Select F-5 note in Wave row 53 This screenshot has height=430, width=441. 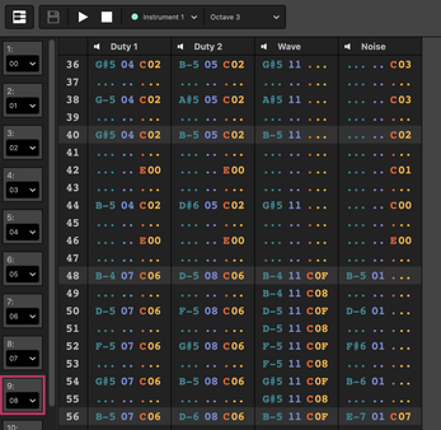(272, 364)
